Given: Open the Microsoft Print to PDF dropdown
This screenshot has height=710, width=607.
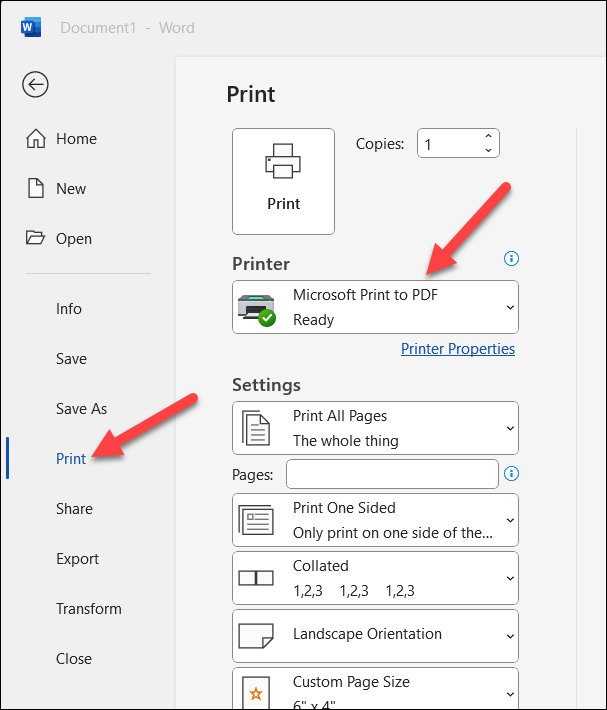Looking at the screenshot, I should tap(375, 306).
